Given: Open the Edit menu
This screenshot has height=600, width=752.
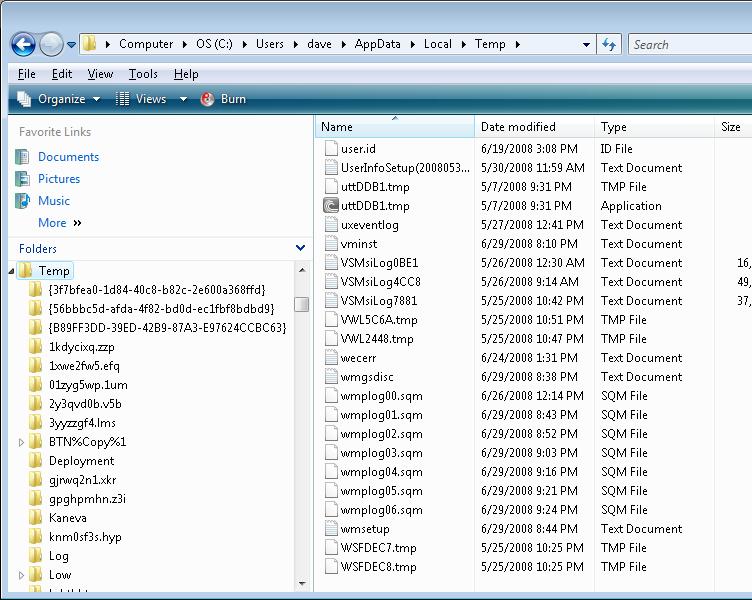Looking at the screenshot, I should pos(62,74).
